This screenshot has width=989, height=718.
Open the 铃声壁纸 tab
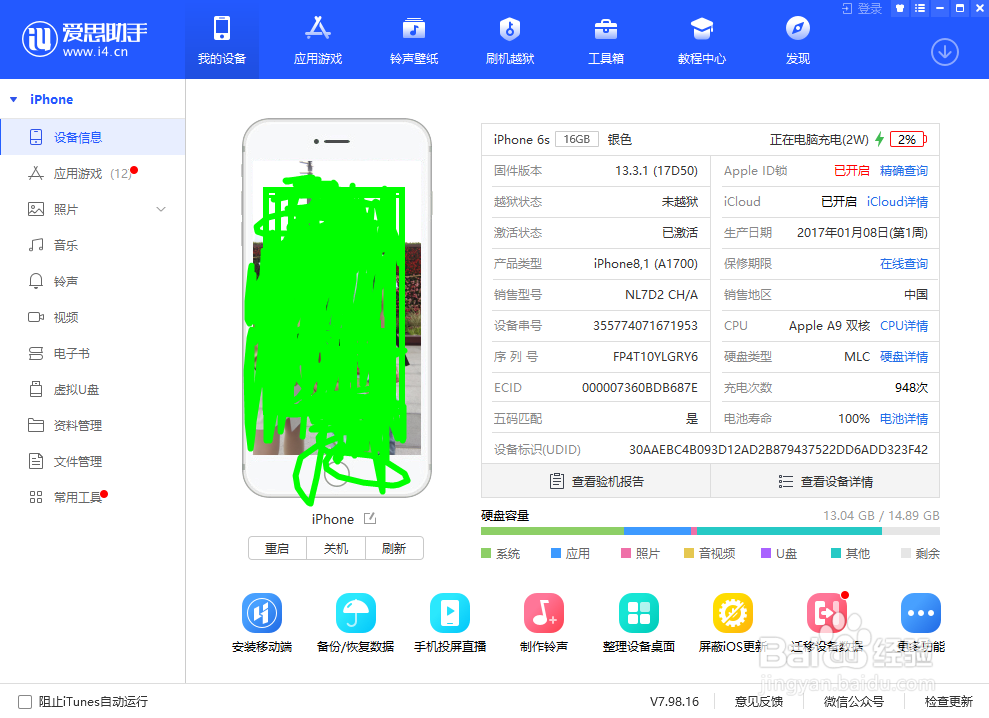click(414, 40)
